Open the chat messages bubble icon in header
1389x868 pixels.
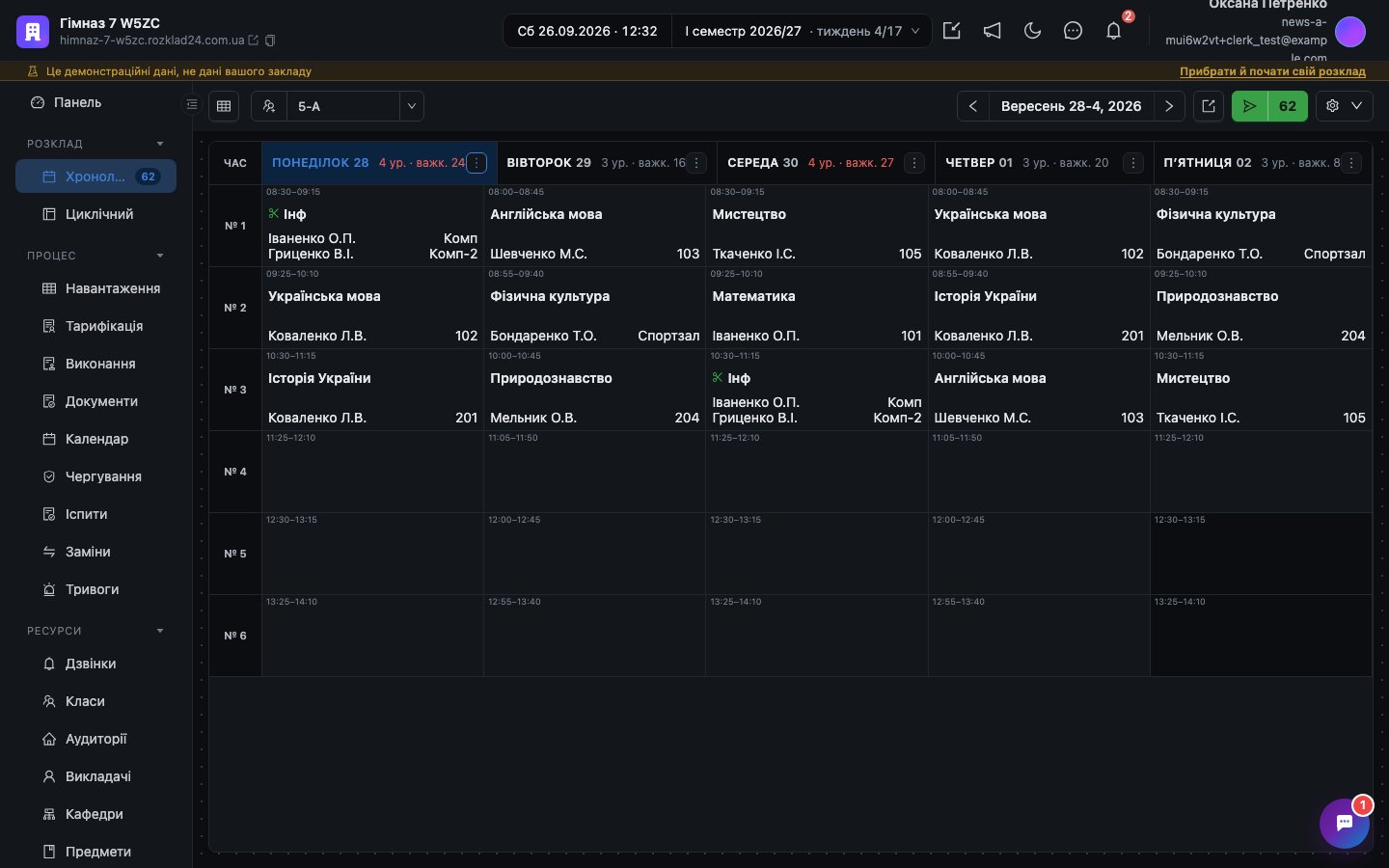[x=1073, y=31]
